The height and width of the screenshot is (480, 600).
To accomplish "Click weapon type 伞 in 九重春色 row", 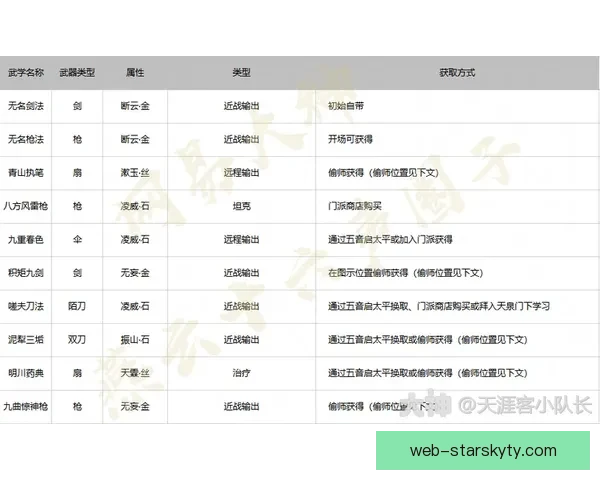I will pyautogui.click(x=77, y=240).
